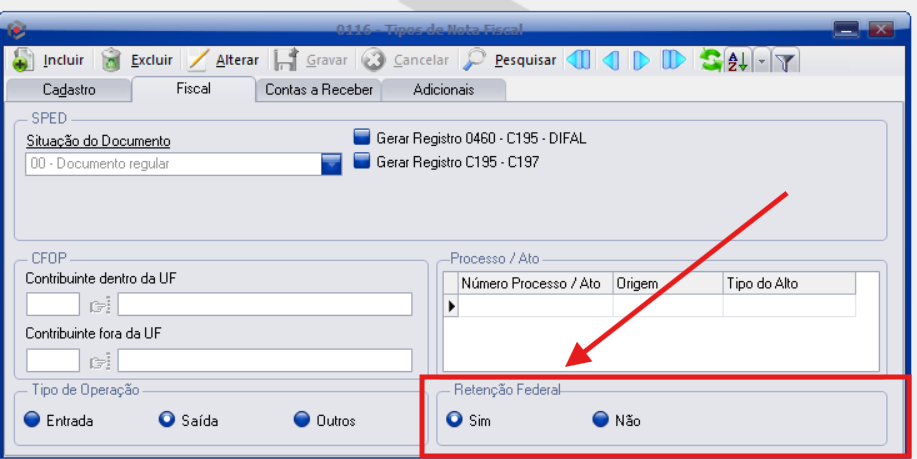Click the Incluir add-record icon
This screenshot has height=459, width=917.
click(23, 60)
